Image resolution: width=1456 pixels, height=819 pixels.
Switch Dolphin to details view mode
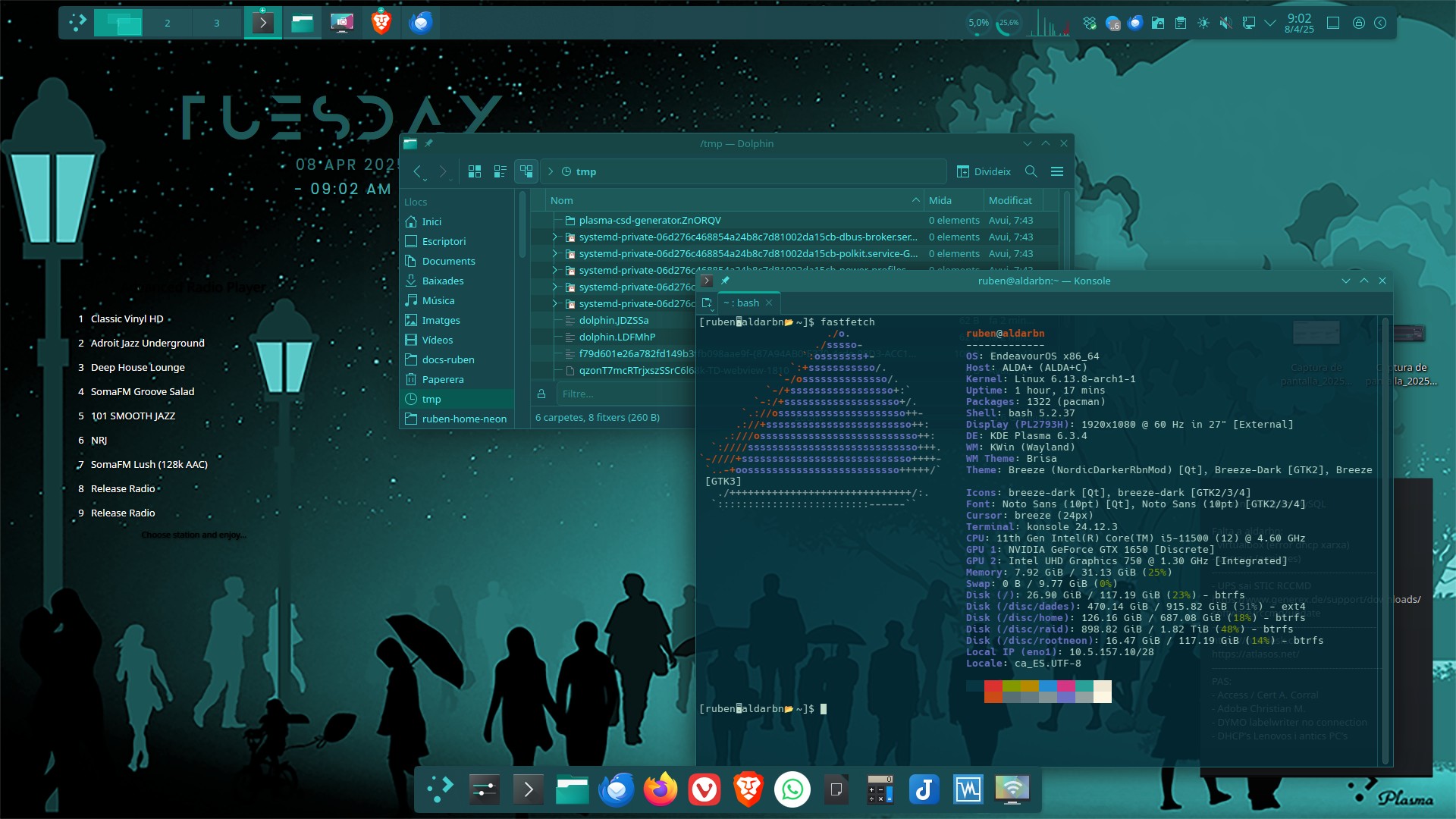point(526,171)
